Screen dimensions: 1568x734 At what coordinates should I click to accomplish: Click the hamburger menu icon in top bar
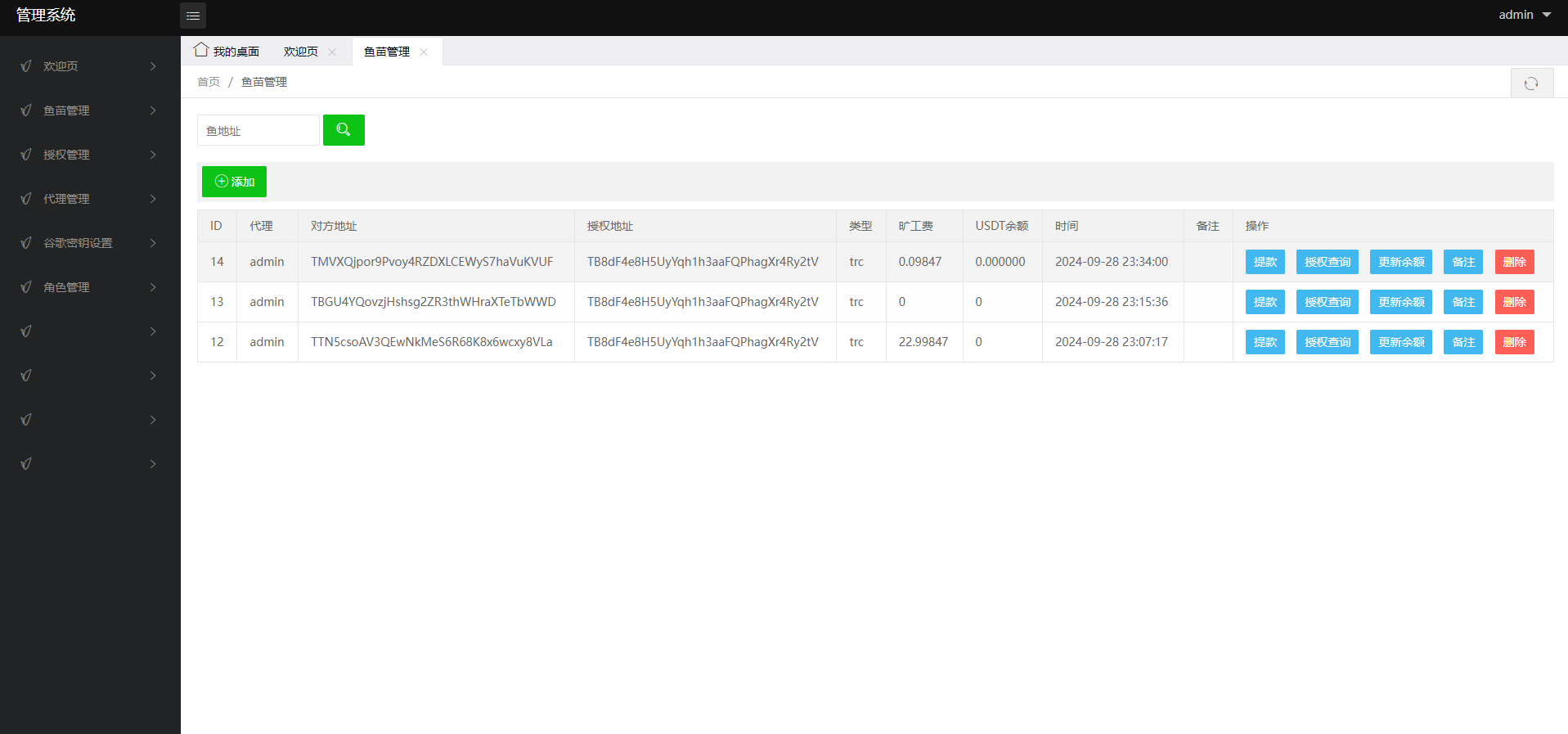193,16
